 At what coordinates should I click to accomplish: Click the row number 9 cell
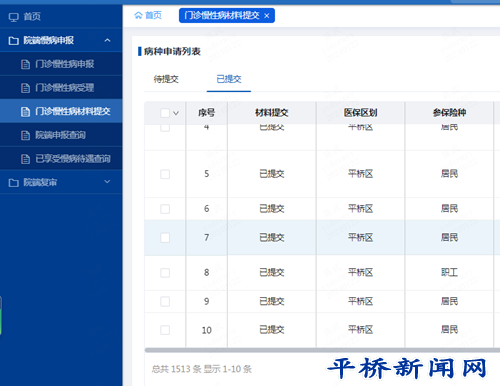point(206,301)
